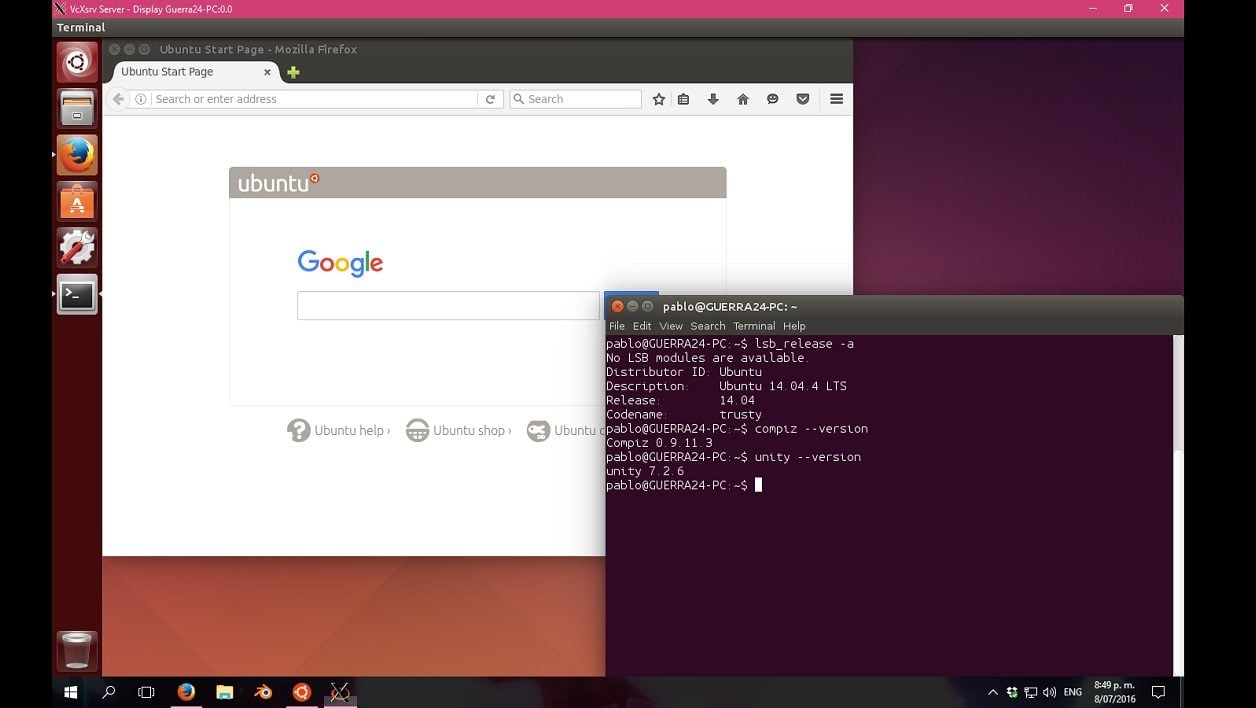
Task: Click the 'Ubuntu 14.04.4 LTS' description text
Action: (x=783, y=386)
